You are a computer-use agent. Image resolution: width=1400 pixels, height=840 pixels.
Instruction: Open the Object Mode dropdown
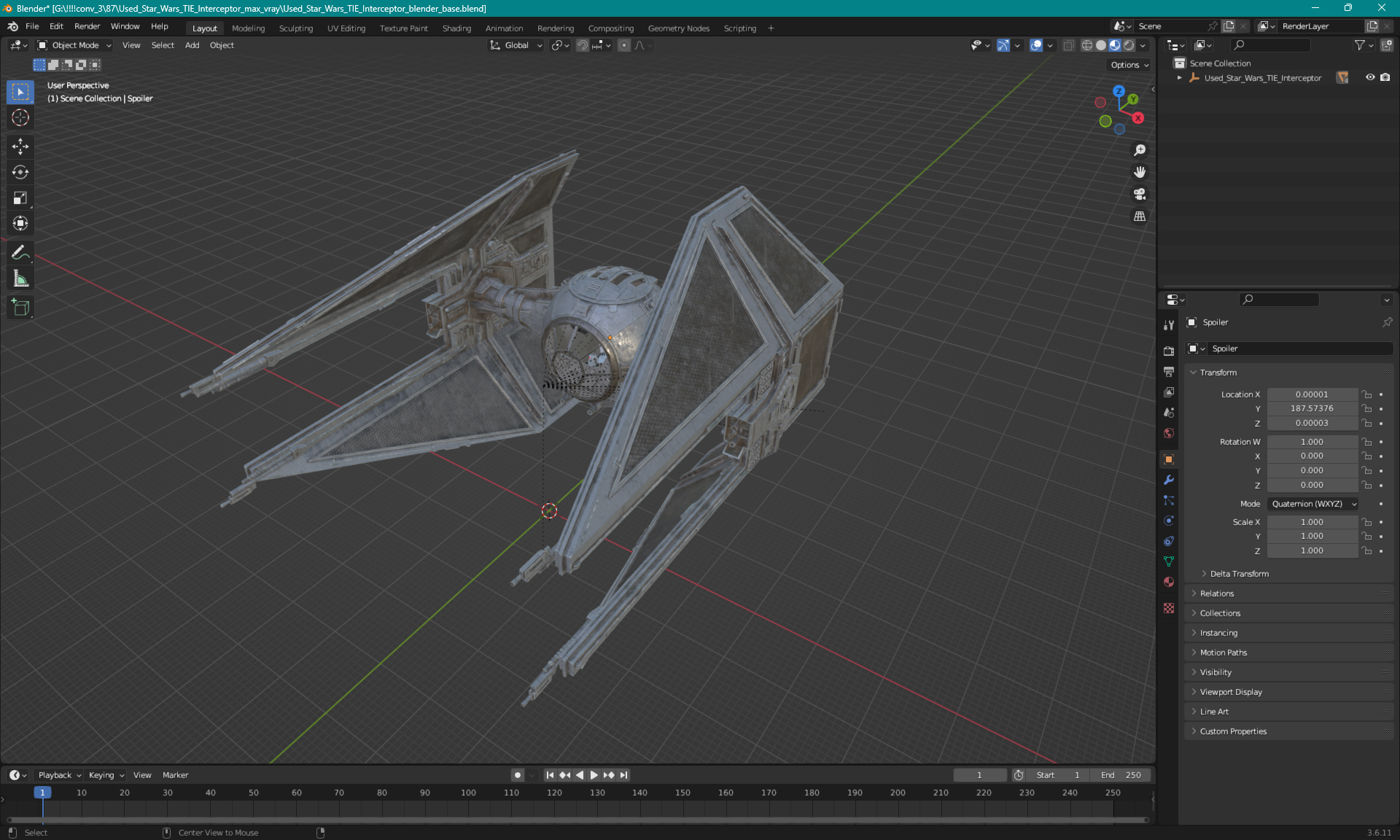tap(74, 45)
